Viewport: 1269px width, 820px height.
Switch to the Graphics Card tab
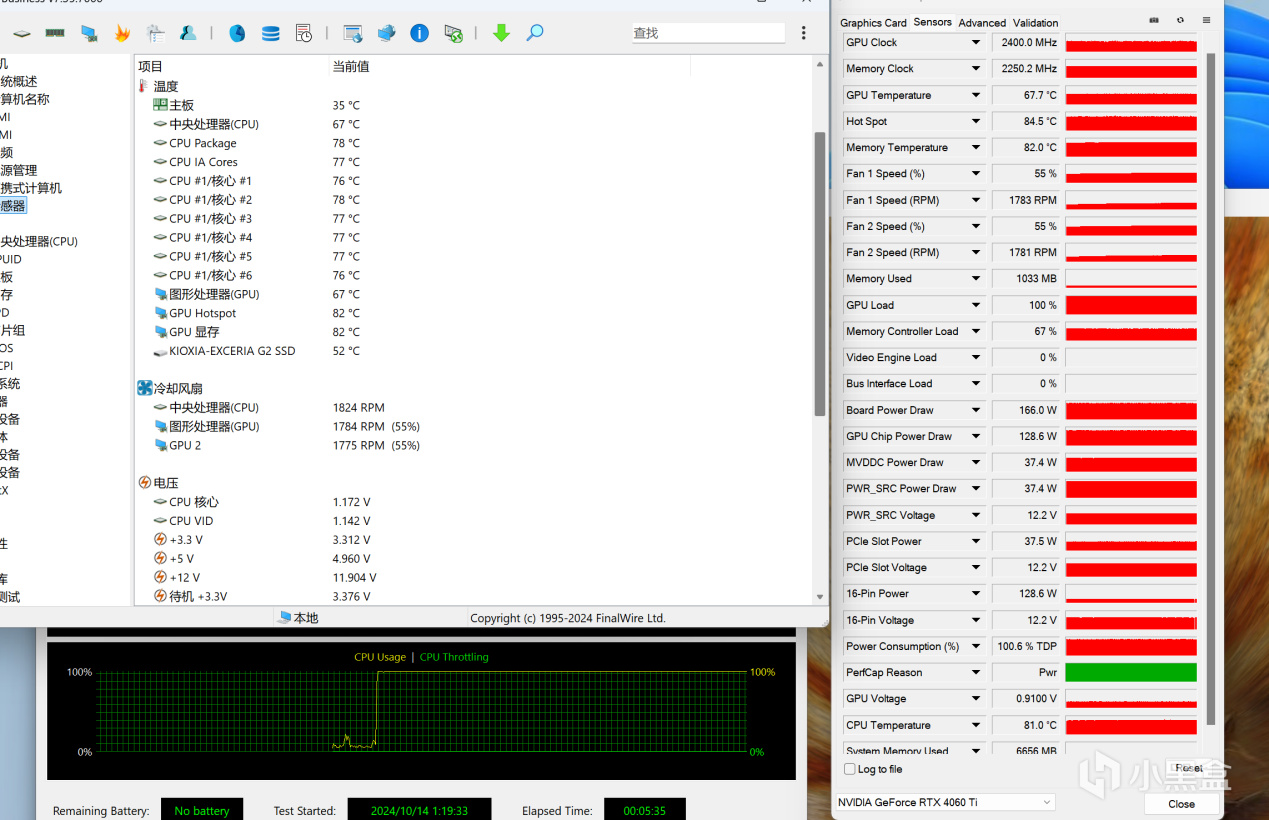pyautogui.click(x=873, y=23)
